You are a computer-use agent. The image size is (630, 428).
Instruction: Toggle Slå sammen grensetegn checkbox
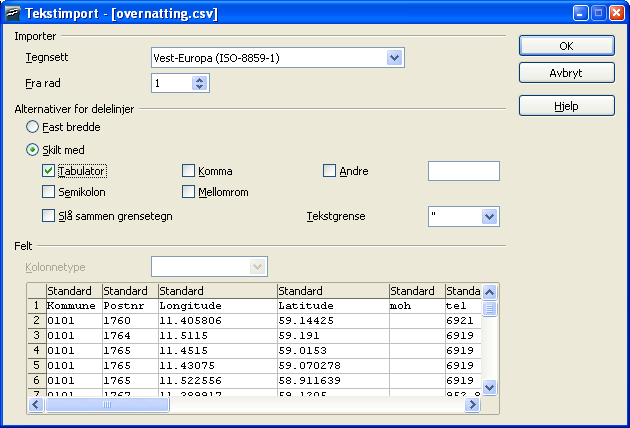49,216
